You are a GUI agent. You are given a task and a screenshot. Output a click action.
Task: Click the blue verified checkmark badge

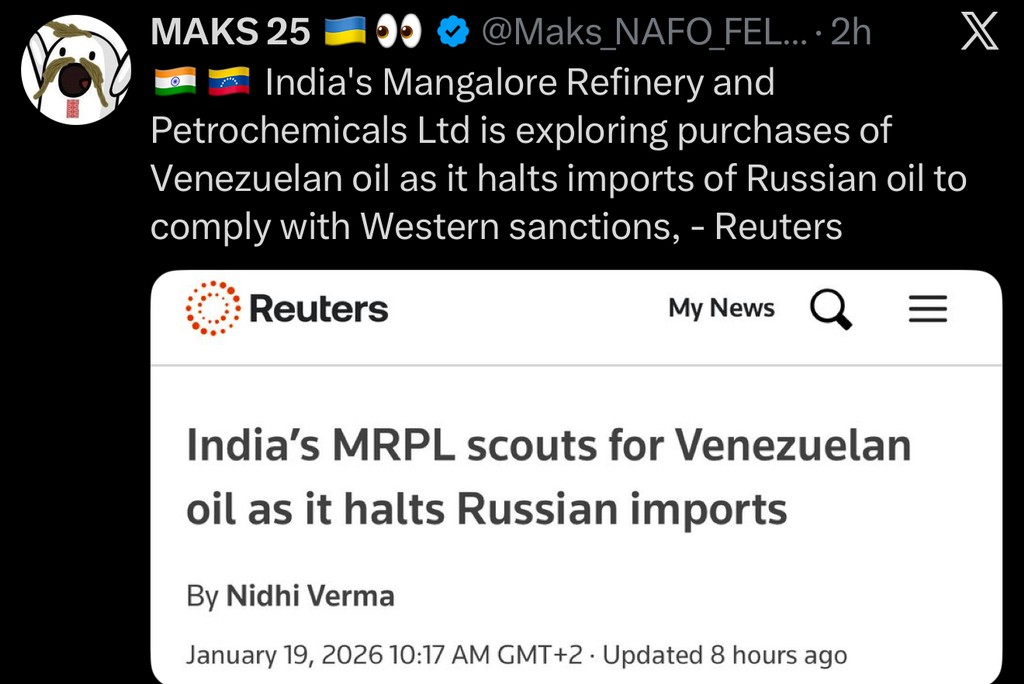[455, 33]
